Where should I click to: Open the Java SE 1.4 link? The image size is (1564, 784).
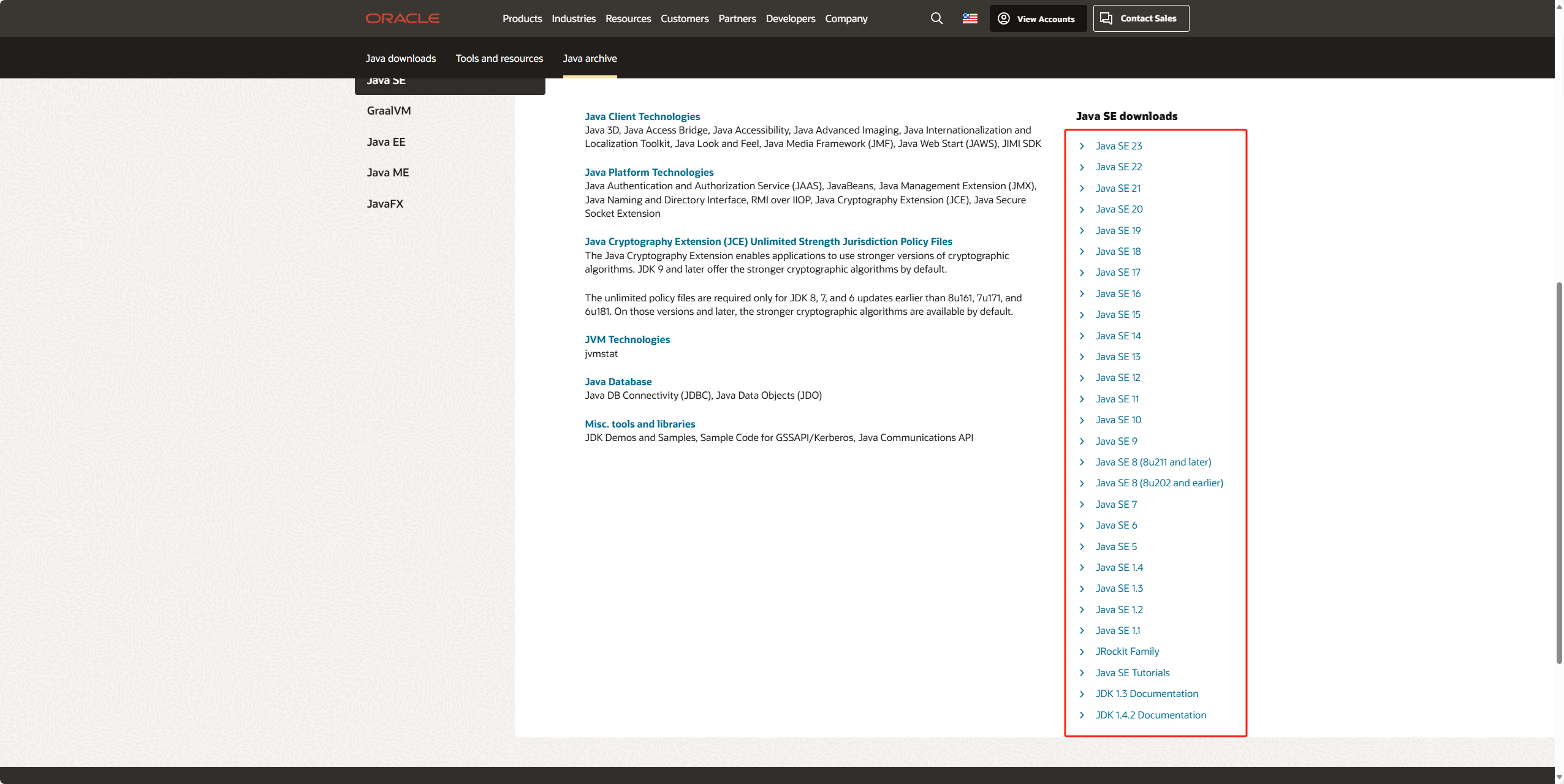pos(1119,567)
